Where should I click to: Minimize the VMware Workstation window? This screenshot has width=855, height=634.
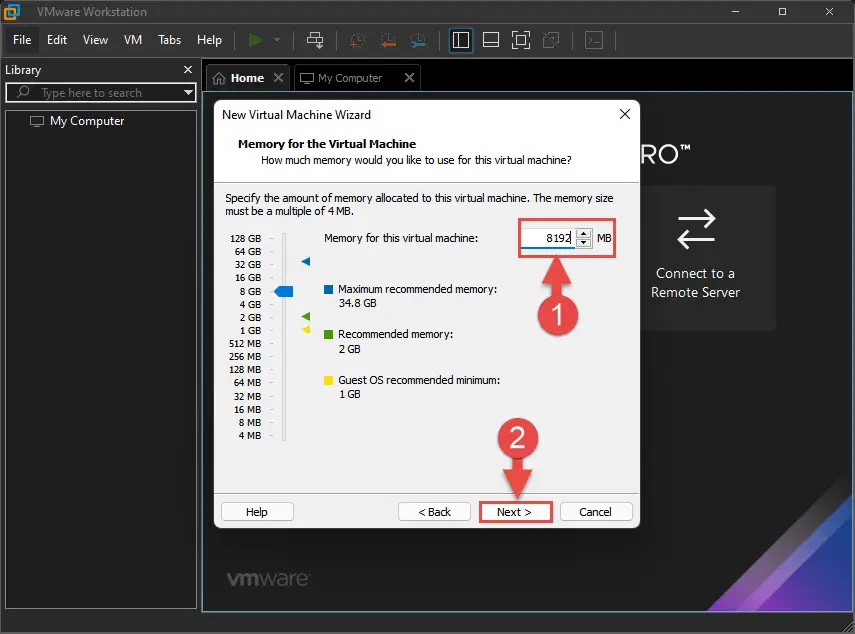click(736, 11)
